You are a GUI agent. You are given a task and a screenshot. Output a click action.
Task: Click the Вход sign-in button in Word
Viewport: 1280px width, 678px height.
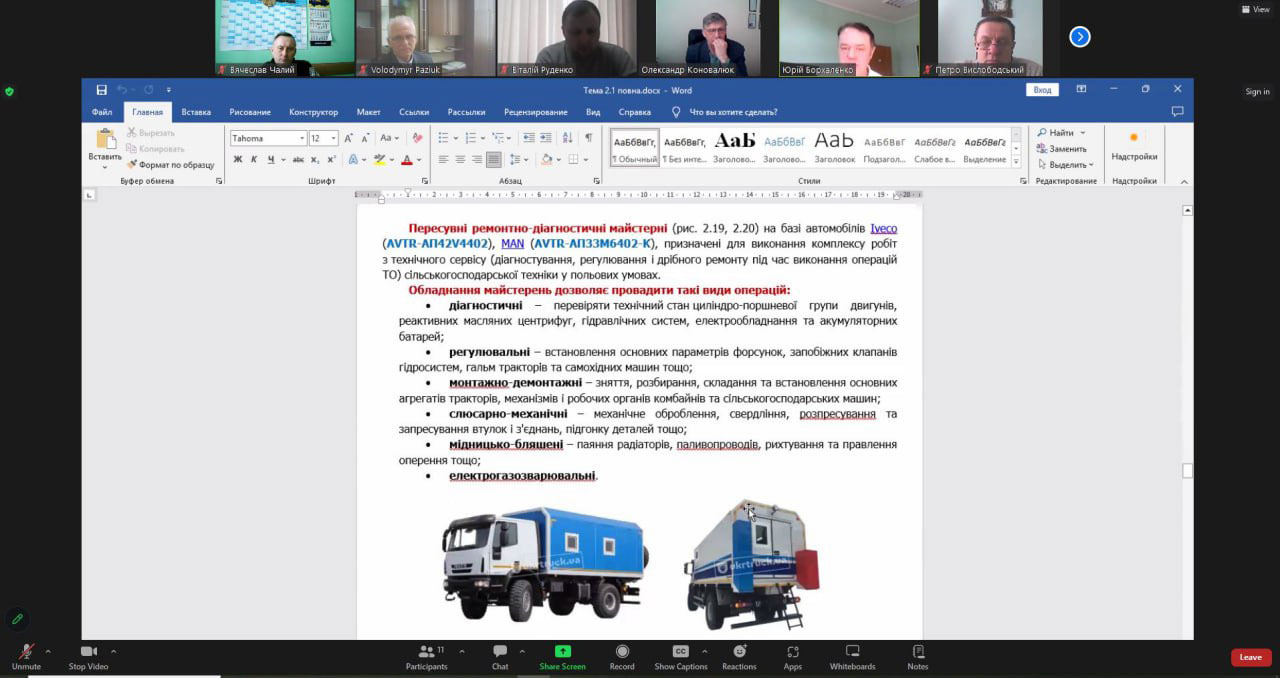click(1042, 89)
